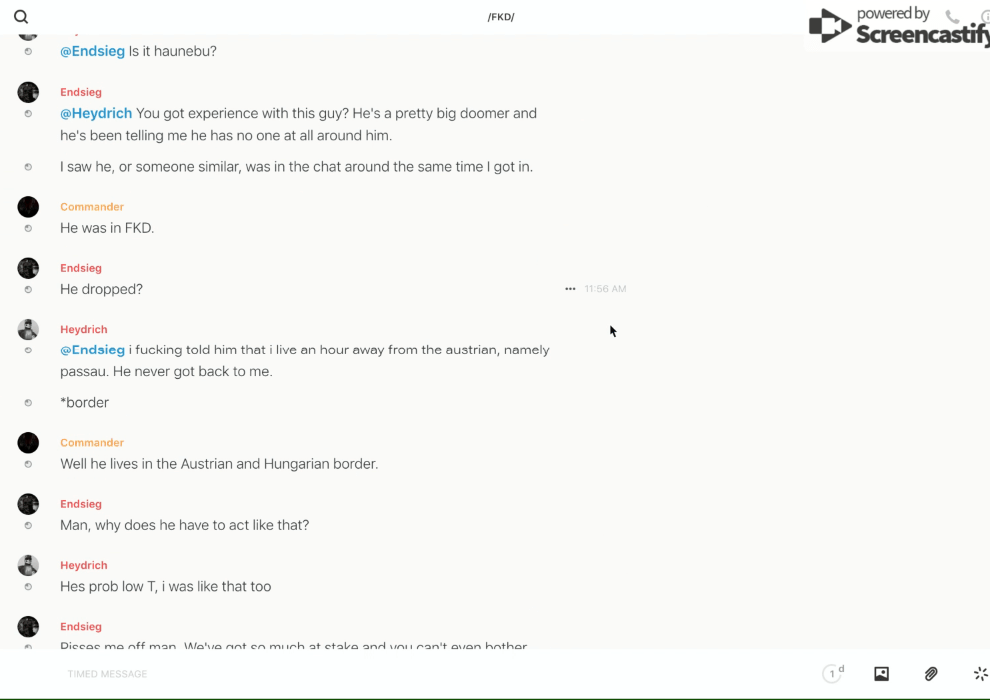This screenshot has height=700, width=990.
Task: Click the Endsieg name above "Man, why does he"
Action: tap(81, 504)
